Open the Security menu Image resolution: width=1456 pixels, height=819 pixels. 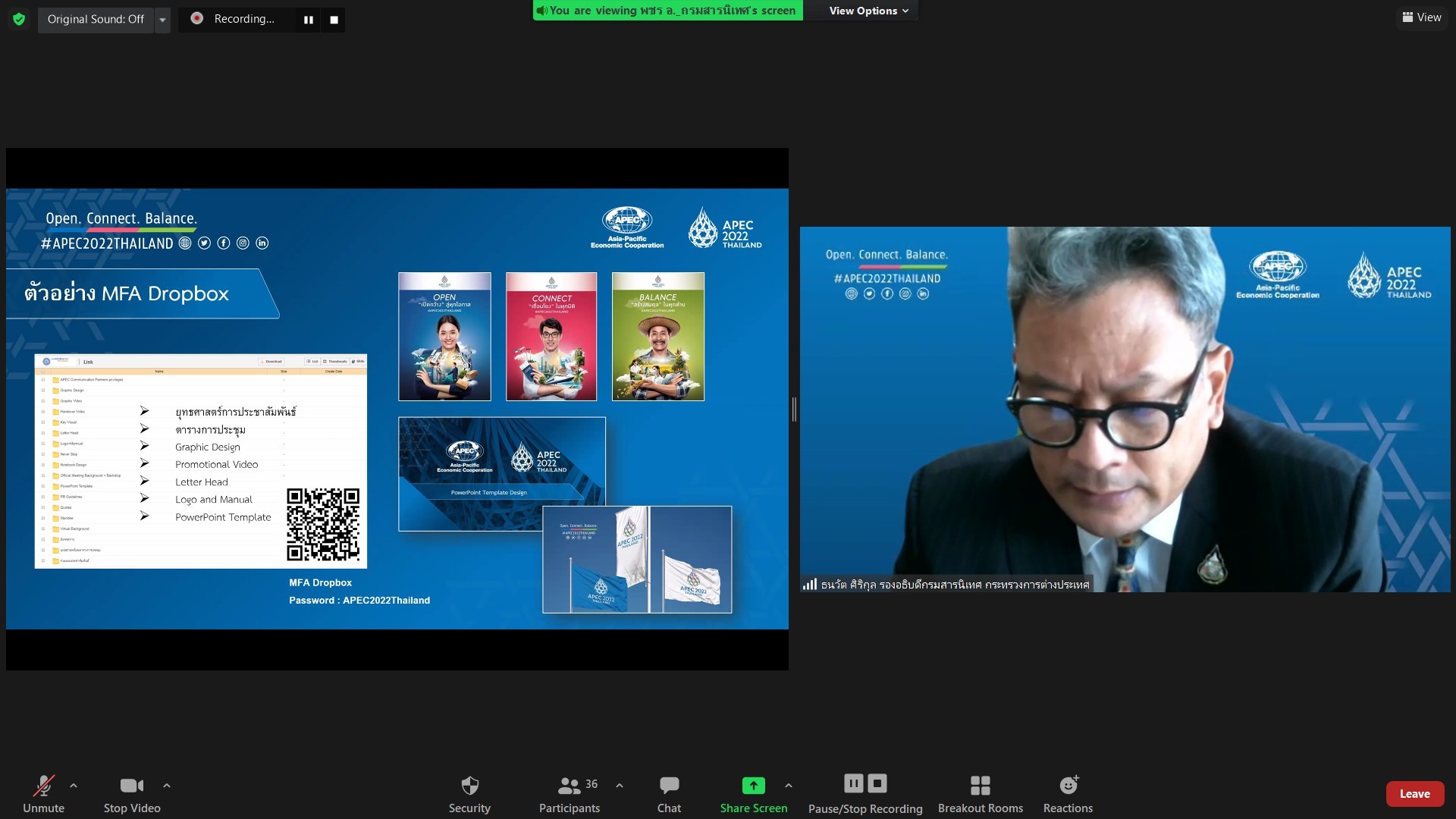click(469, 793)
